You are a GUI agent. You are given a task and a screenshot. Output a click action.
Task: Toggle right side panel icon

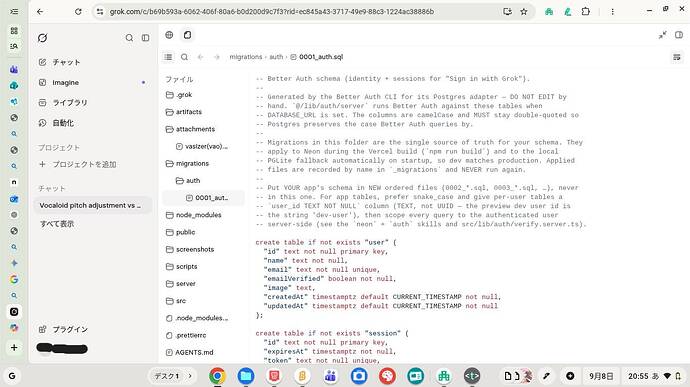point(679,35)
